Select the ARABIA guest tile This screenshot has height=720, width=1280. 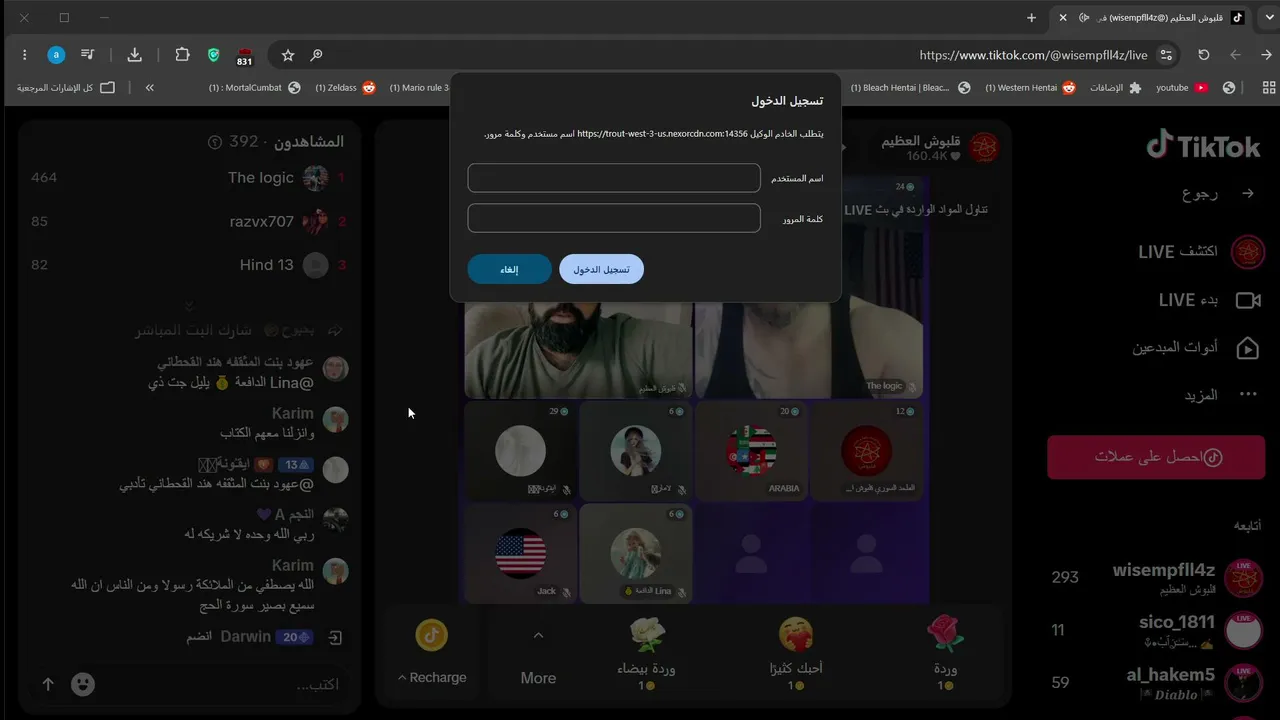(x=752, y=450)
